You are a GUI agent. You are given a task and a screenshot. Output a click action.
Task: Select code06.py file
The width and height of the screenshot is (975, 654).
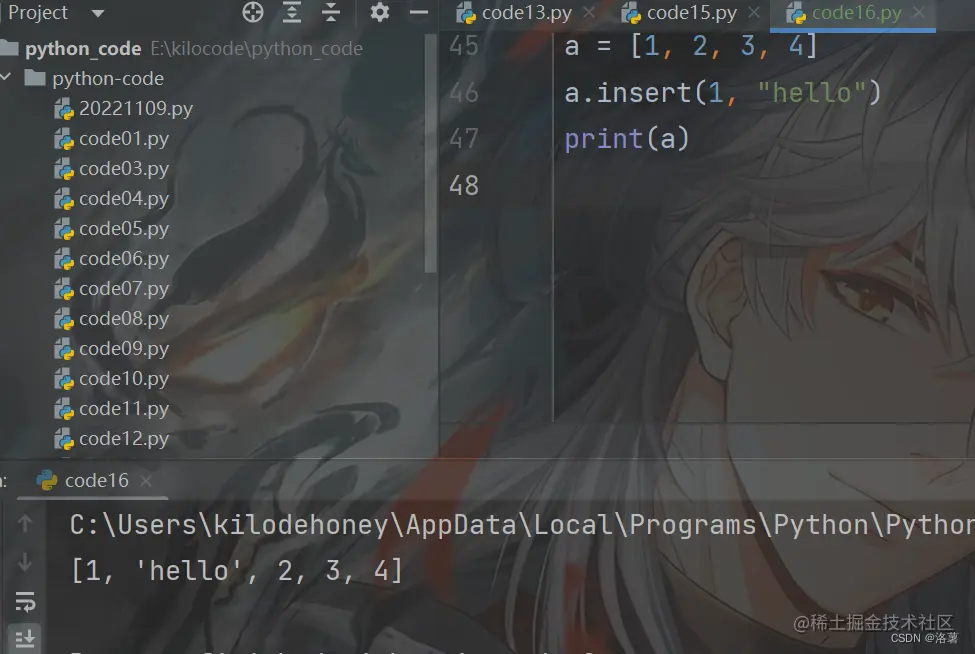[124, 259]
